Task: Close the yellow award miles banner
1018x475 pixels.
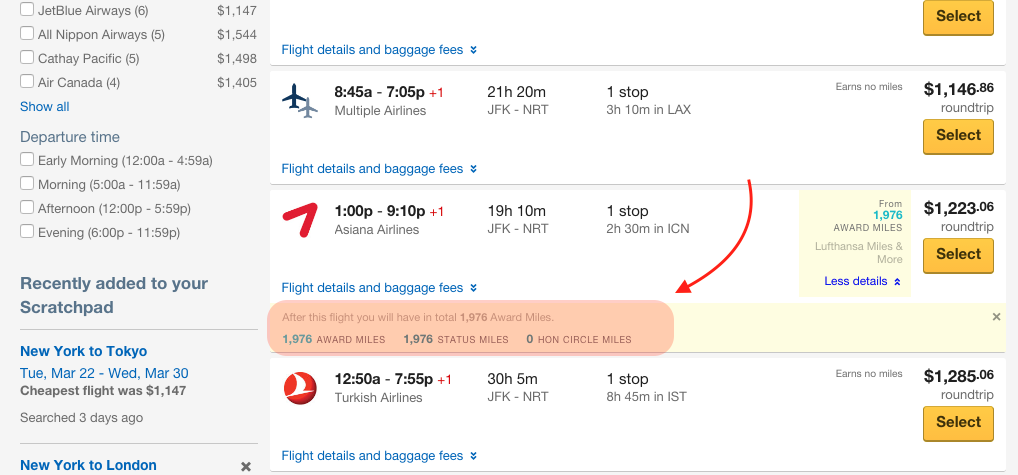Action: (997, 317)
